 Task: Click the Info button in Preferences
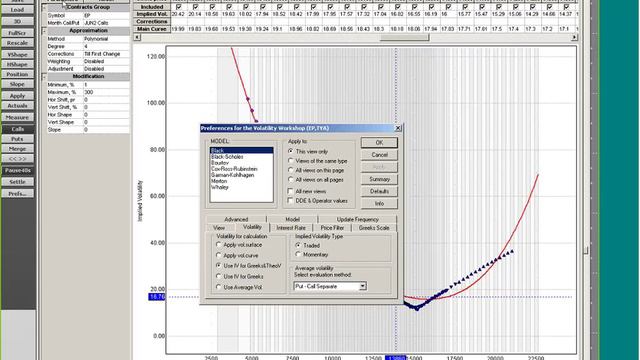[x=379, y=203]
